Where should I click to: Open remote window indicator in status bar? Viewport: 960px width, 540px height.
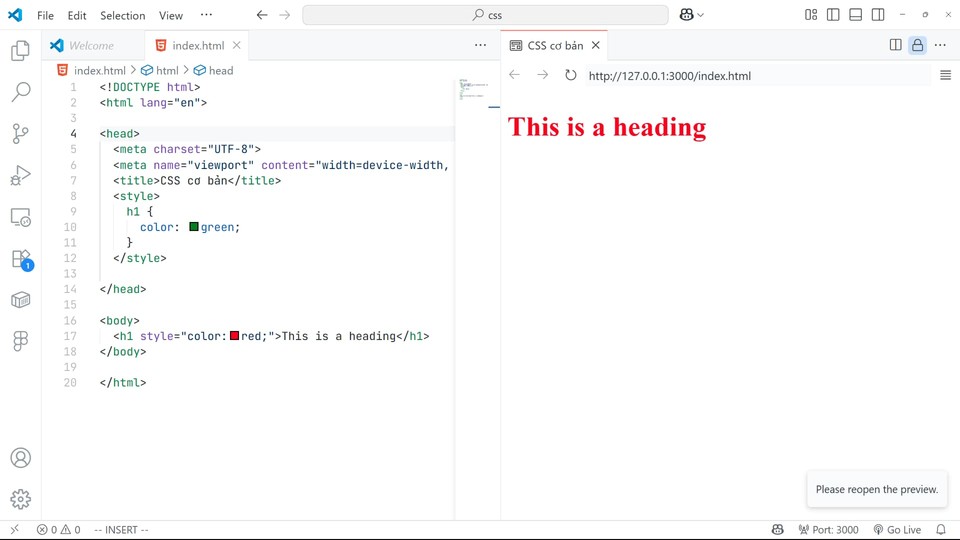(15, 530)
